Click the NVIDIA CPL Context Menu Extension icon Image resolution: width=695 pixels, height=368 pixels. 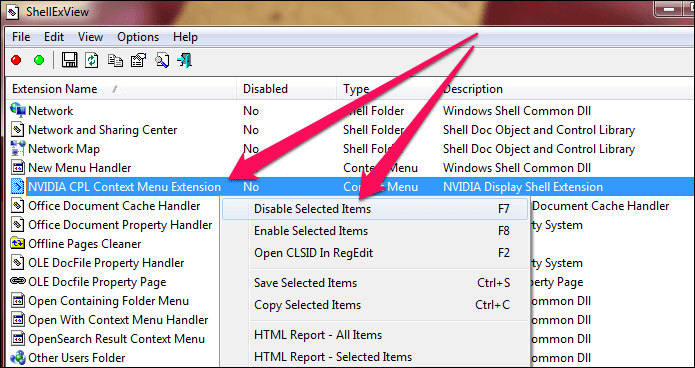point(18,187)
